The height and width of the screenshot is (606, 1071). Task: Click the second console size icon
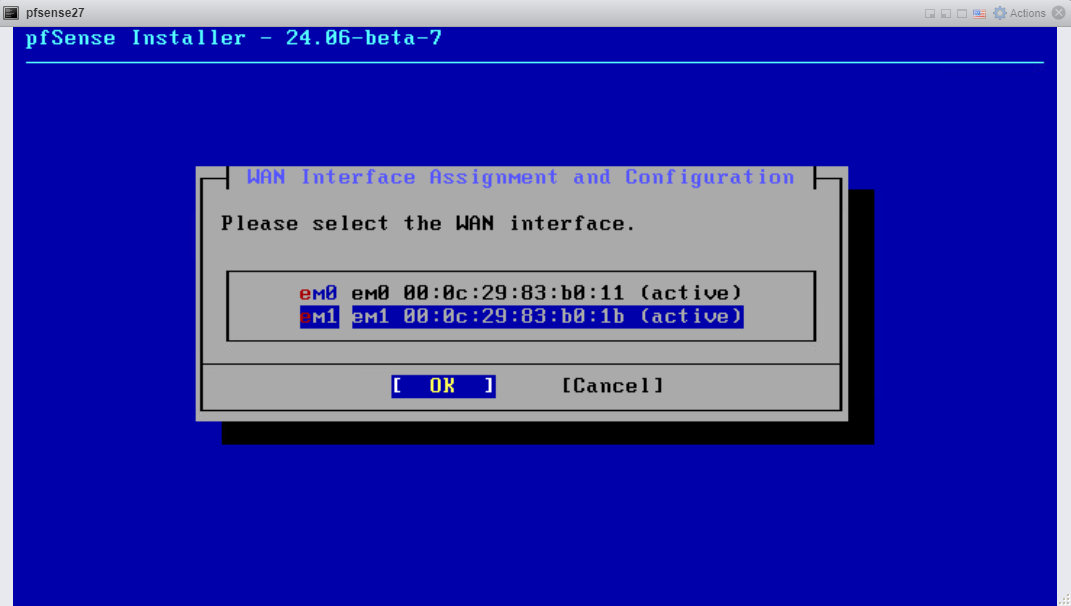pyautogui.click(x=946, y=13)
